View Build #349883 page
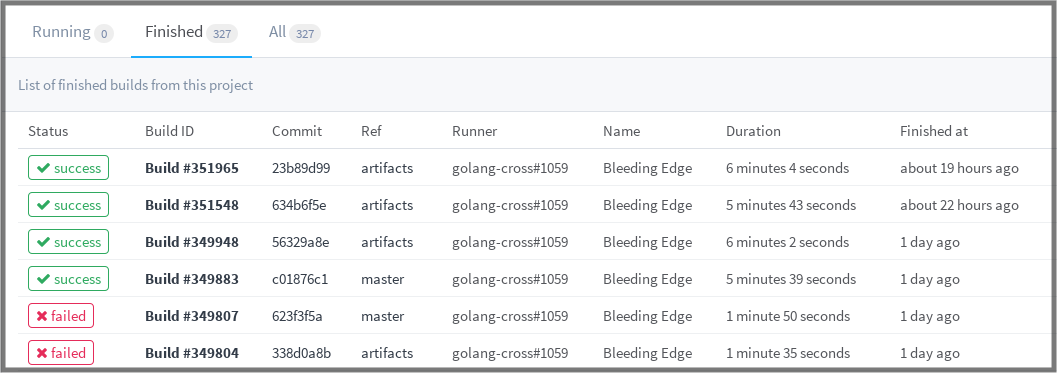Screen dimensions: 1057x373 point(191,279)
